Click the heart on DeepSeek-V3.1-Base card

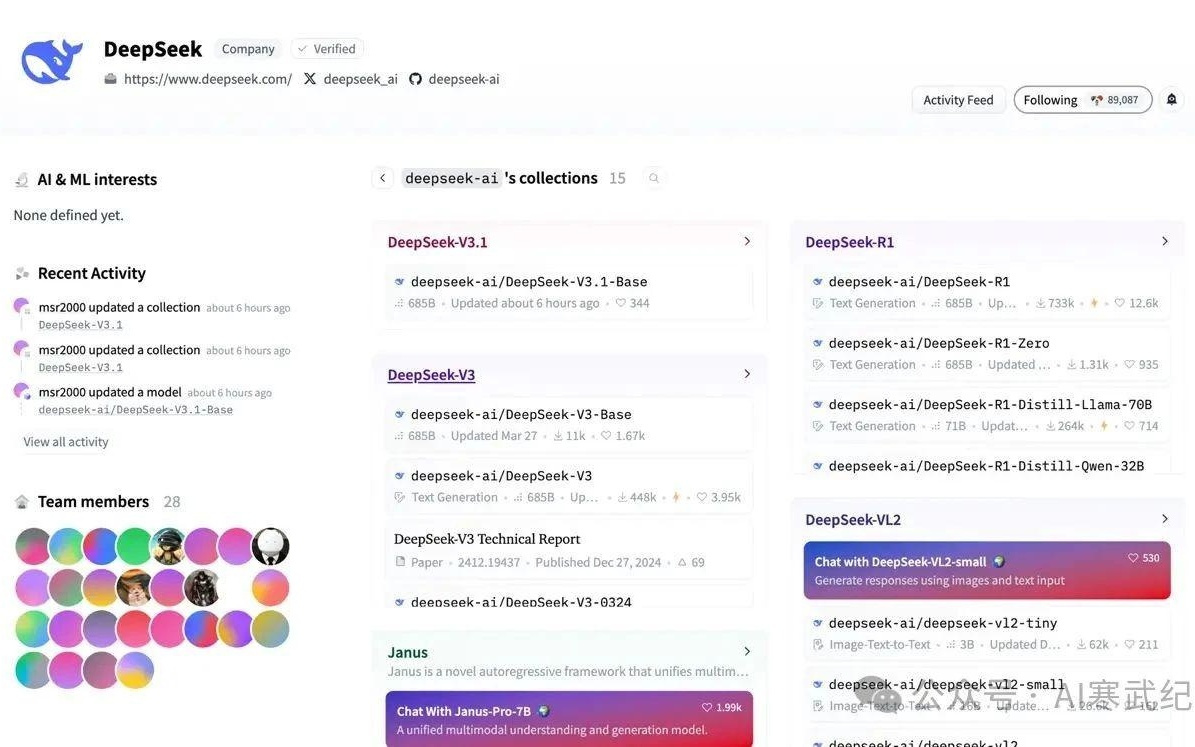click(621, 303)
